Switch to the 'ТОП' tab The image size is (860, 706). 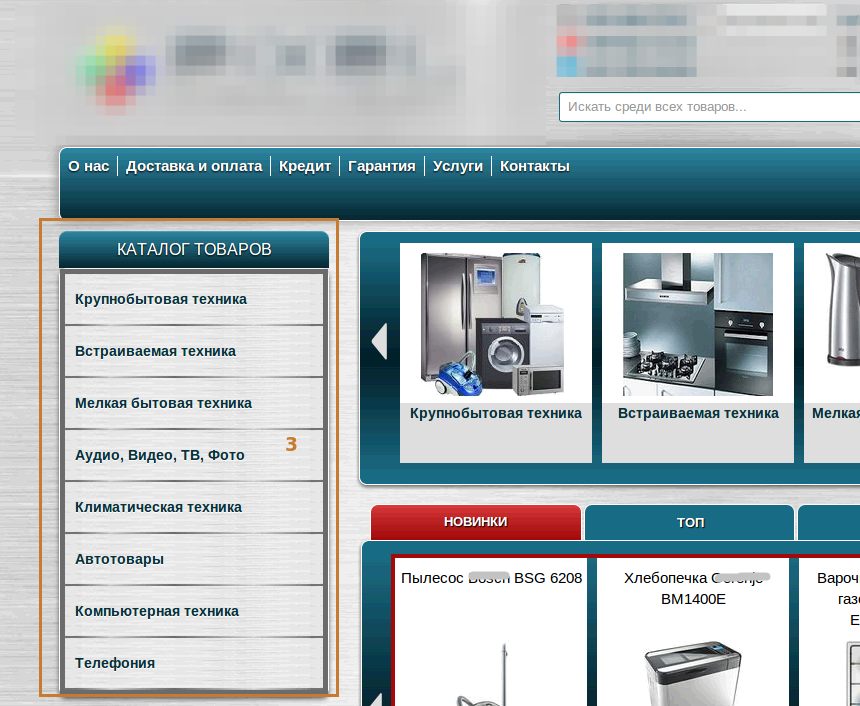tap(689, 522)
